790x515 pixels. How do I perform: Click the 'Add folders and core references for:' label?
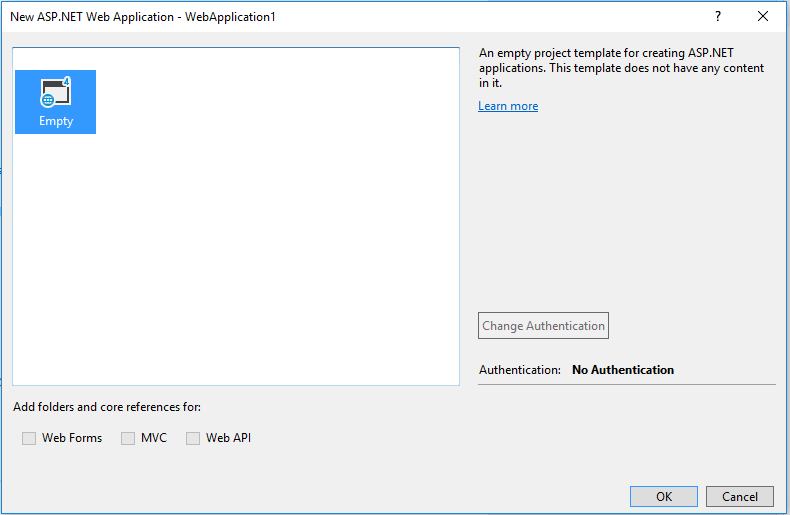[107, 407]
